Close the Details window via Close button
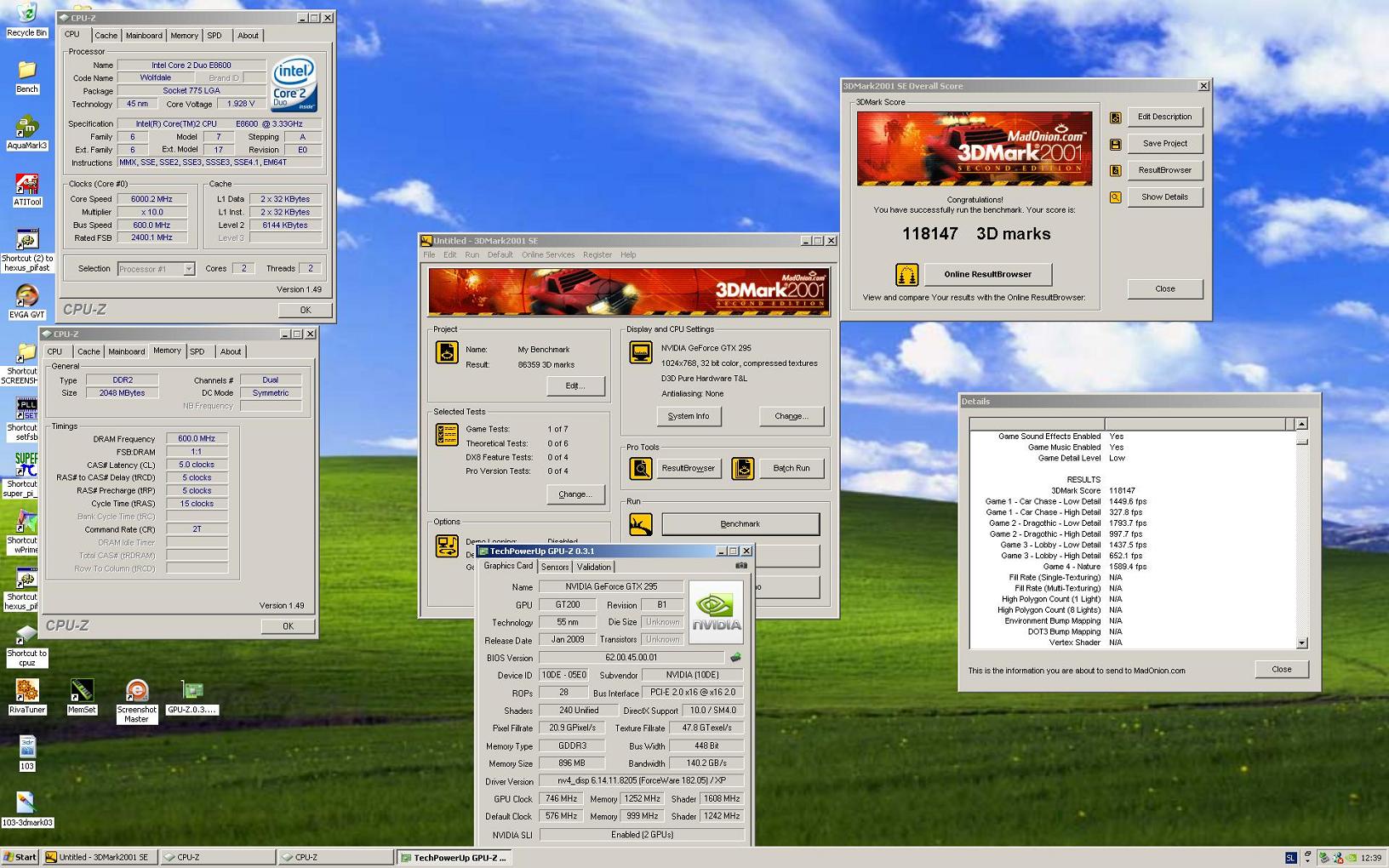Viewport: 1389px width, 868px height. (x=1282, y=669)
